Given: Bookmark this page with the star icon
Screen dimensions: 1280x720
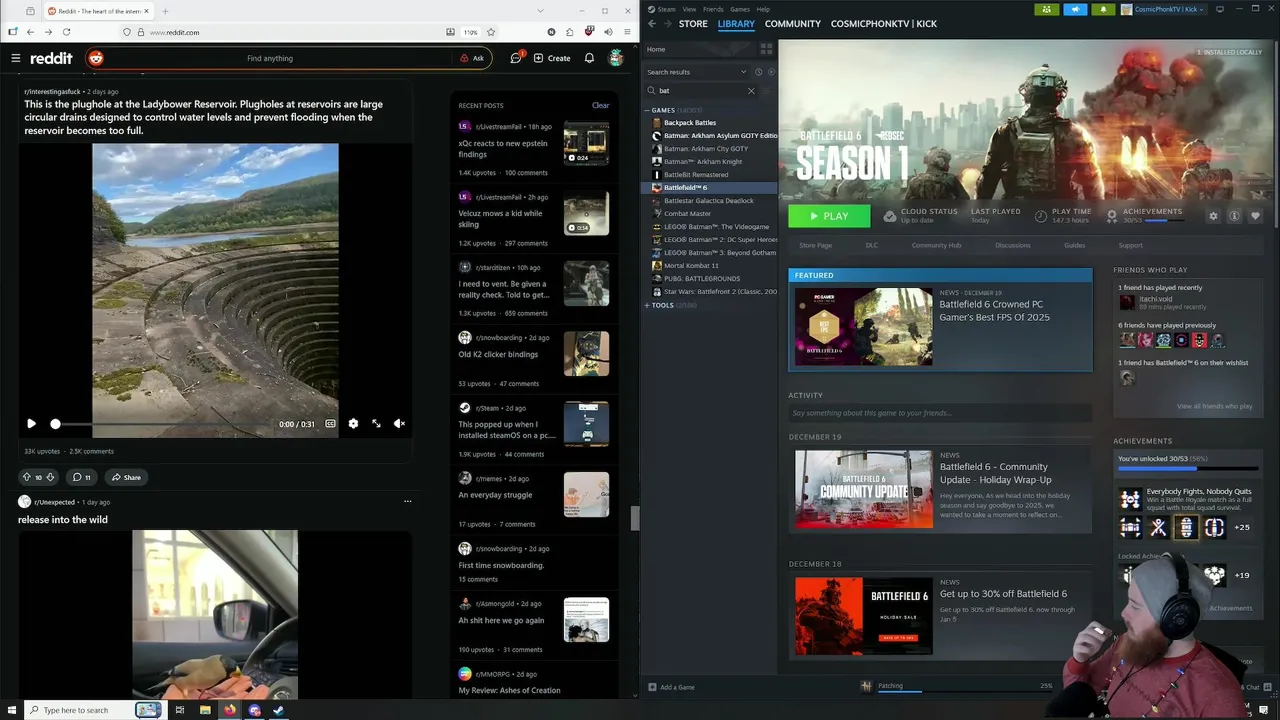Looking at the screenshot, I should pos(491,32).
